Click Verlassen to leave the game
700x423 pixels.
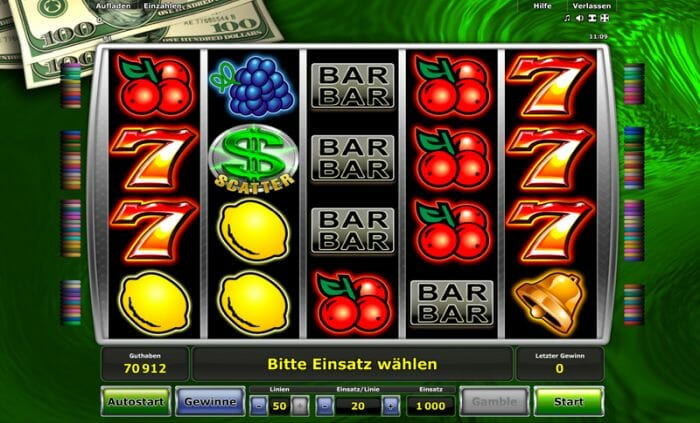[592, 6]
